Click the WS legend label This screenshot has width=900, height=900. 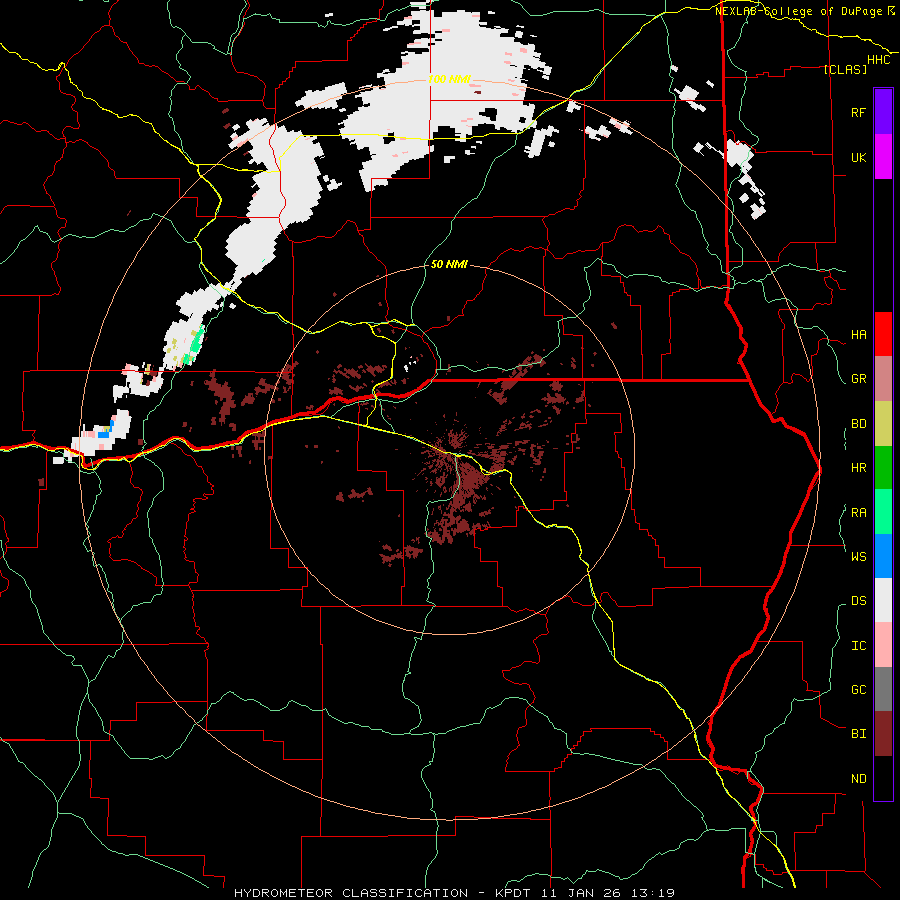click(x=858, y=557)
